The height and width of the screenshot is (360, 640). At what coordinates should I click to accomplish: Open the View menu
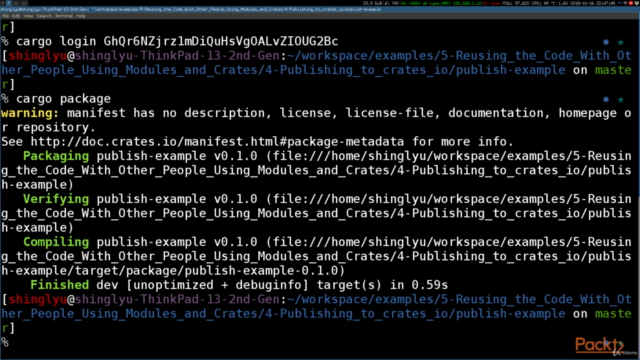click(29, 16)
